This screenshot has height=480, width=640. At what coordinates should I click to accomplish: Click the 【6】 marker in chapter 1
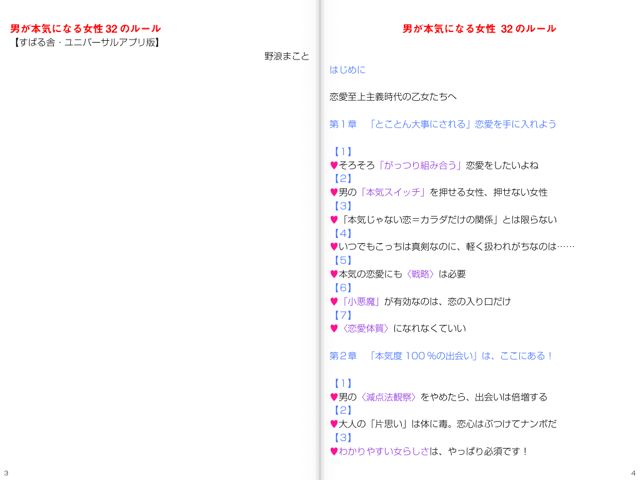pyautogui.click(x=343, y=288)
